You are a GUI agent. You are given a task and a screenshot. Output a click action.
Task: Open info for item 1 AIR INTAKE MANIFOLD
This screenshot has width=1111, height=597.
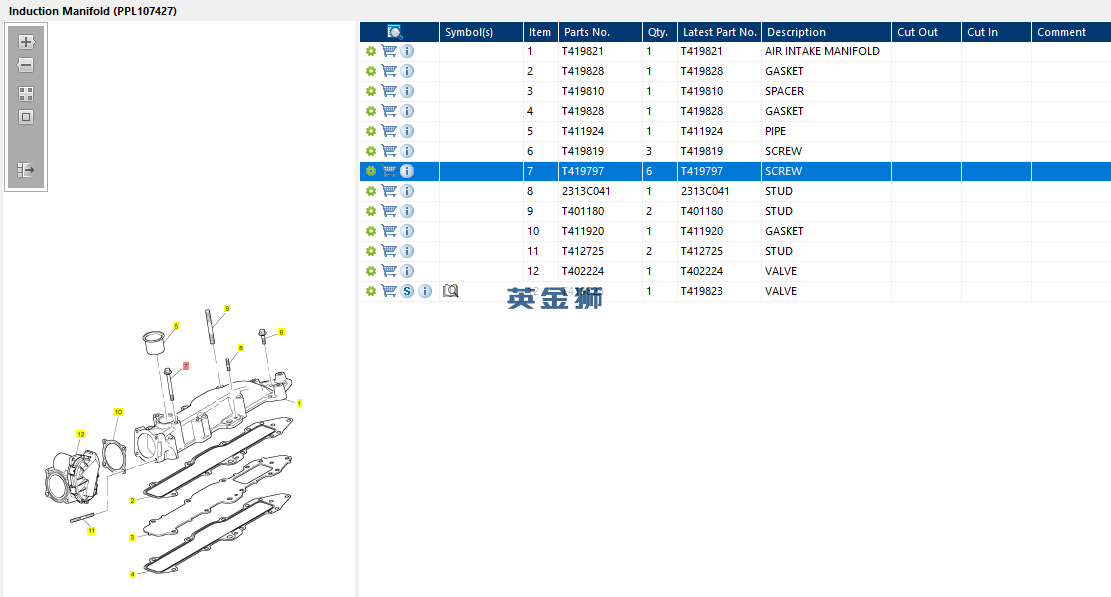[x=407, y=51]
